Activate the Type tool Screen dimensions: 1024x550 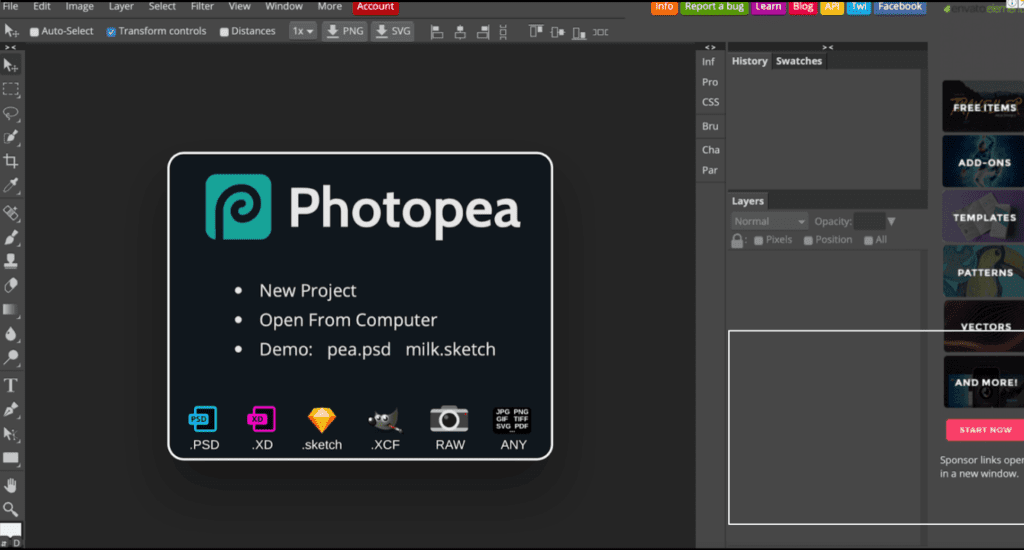10,385
